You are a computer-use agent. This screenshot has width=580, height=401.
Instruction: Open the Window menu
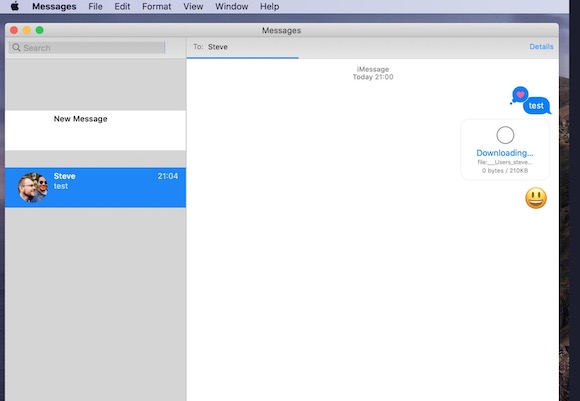pos(232,7)
